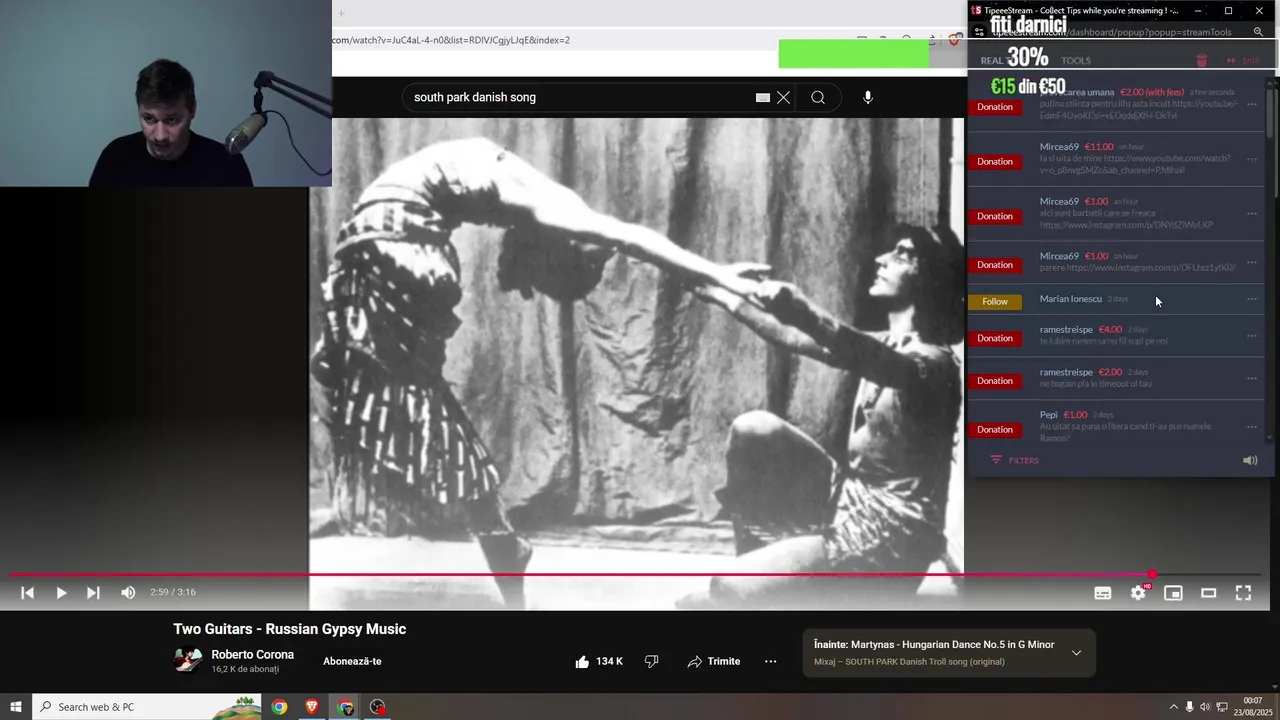Click the progress bar scrubber handle
This screenshot has width=1280, height=720.
pyautogui.click(x=1152, y=575)
